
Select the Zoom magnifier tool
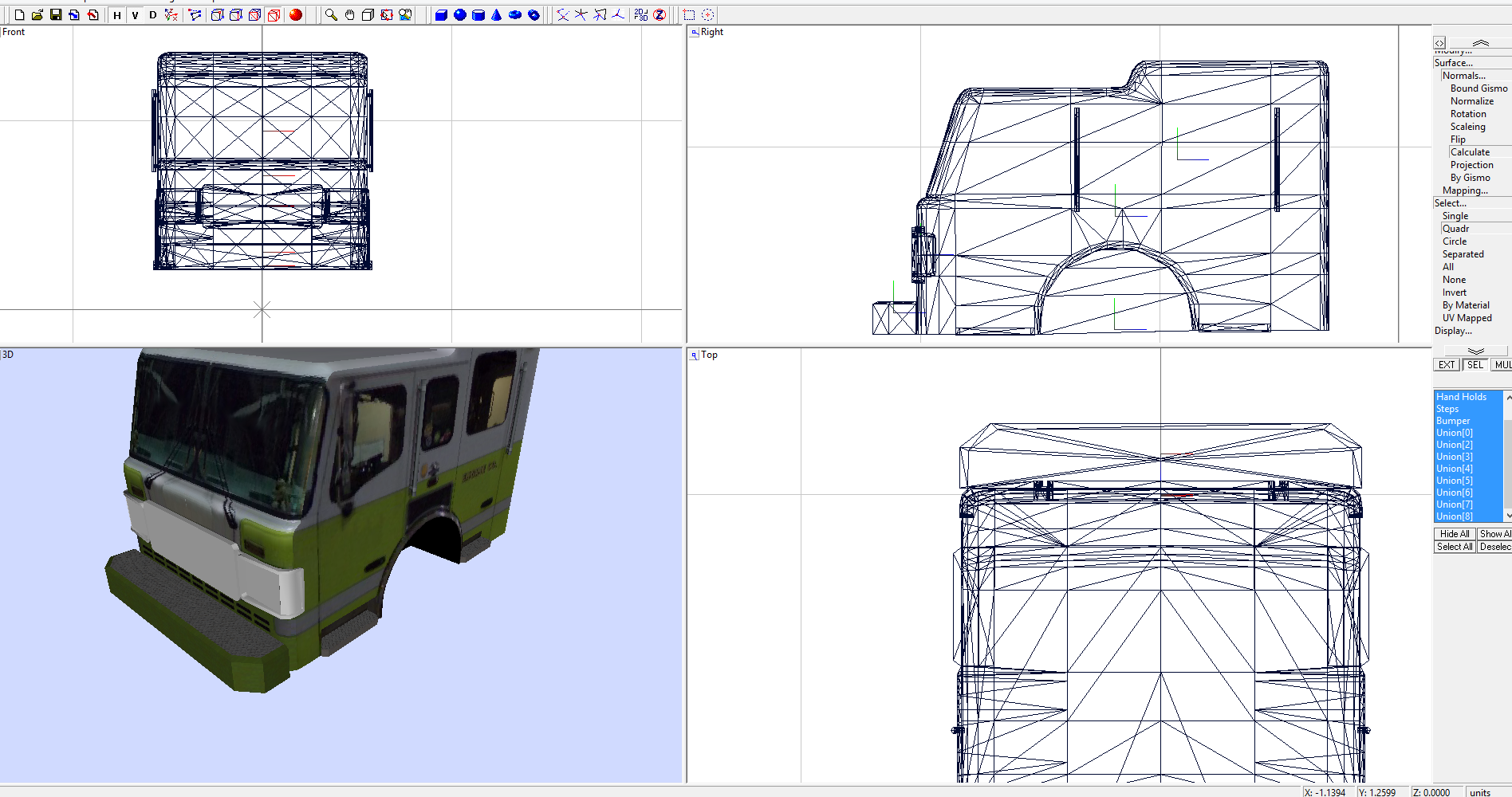(329, 14)
